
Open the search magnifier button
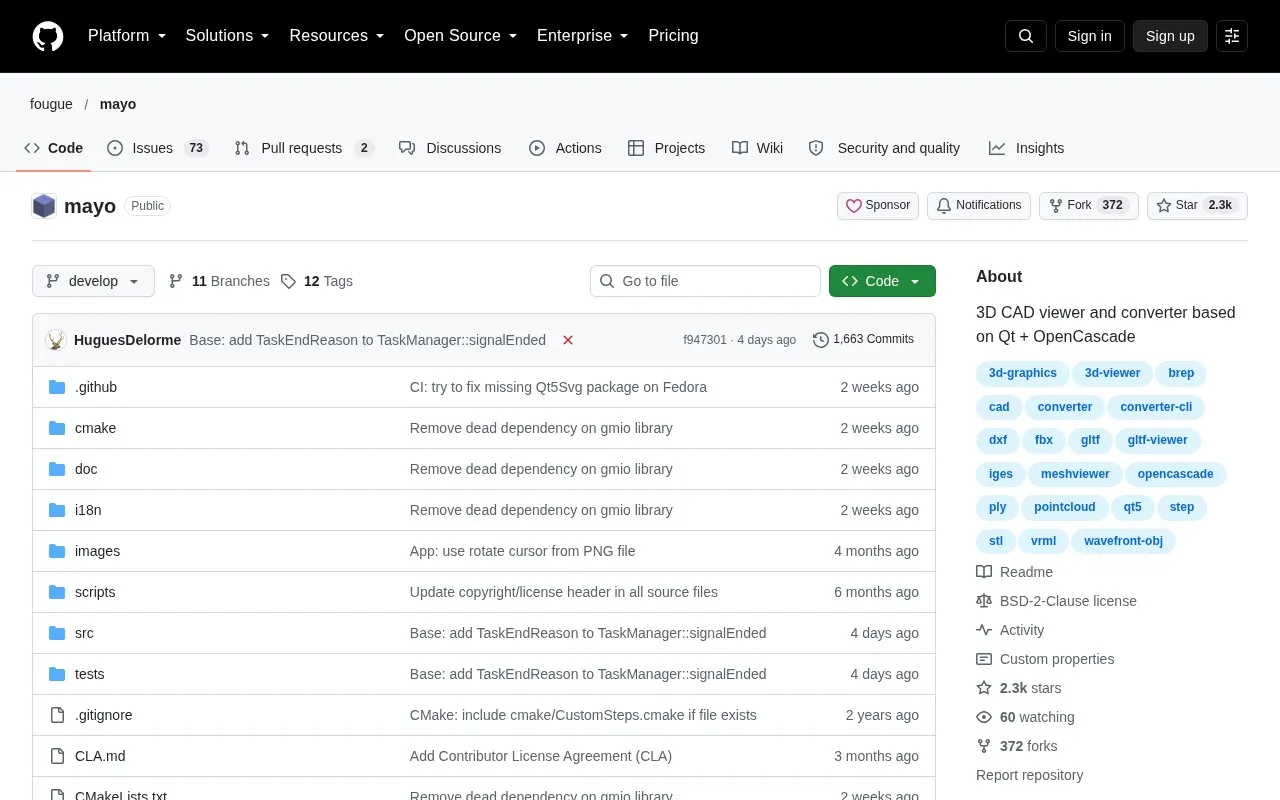[x=1026, y=36]
